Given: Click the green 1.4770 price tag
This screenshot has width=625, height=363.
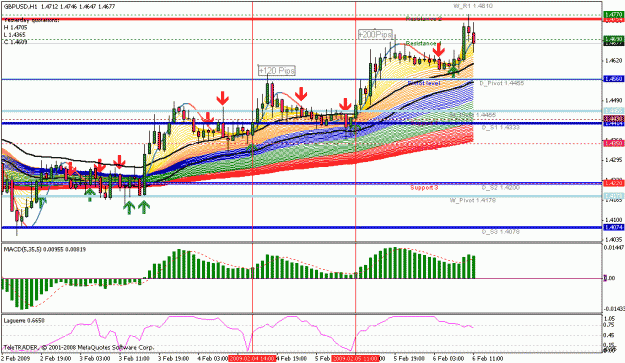Looking at the screenshot, I should [x=614, y=14].
